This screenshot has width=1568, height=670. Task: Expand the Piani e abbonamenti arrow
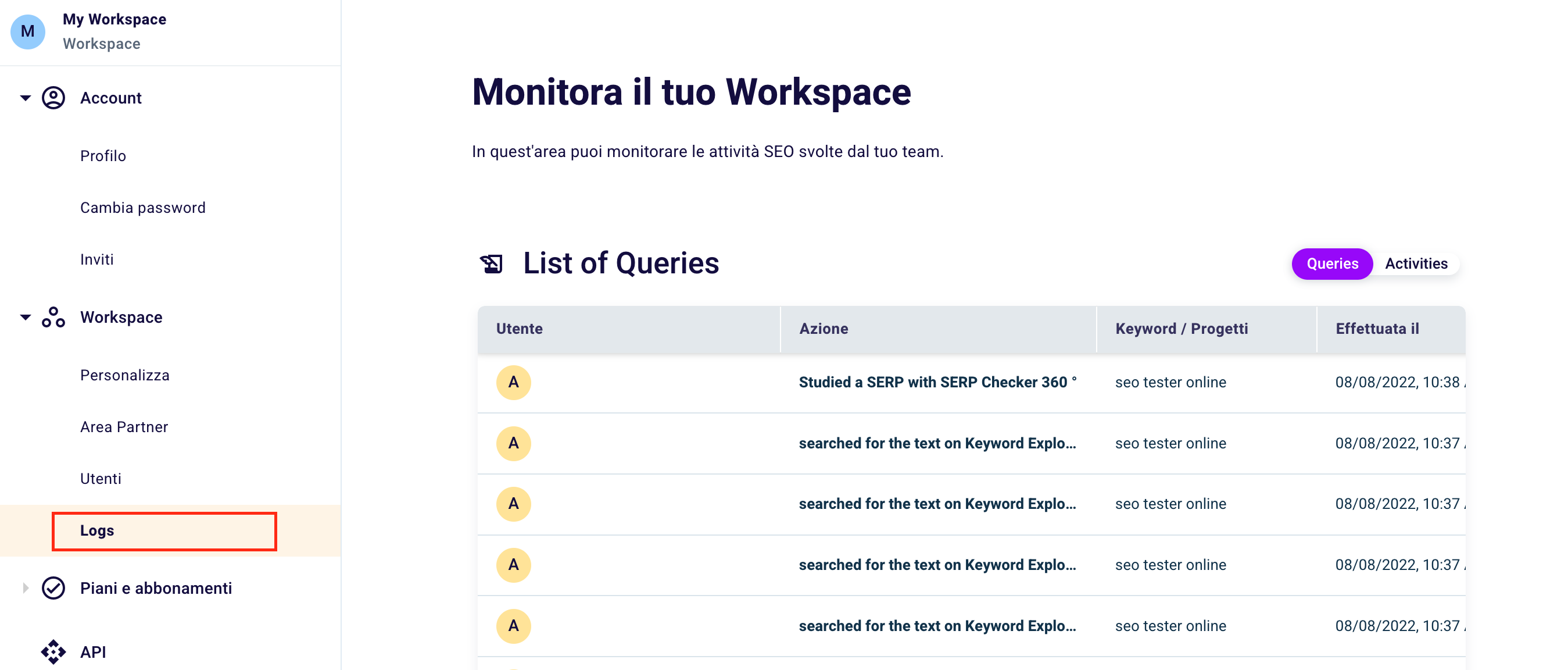pos(26,589)
